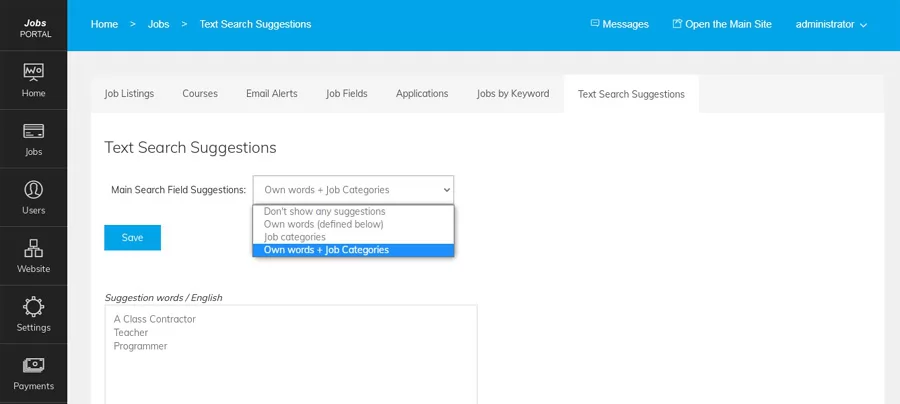Click the Jobs PORTAL logo
Viewport: 900px width, 404px height.
[x=36, y=28]
